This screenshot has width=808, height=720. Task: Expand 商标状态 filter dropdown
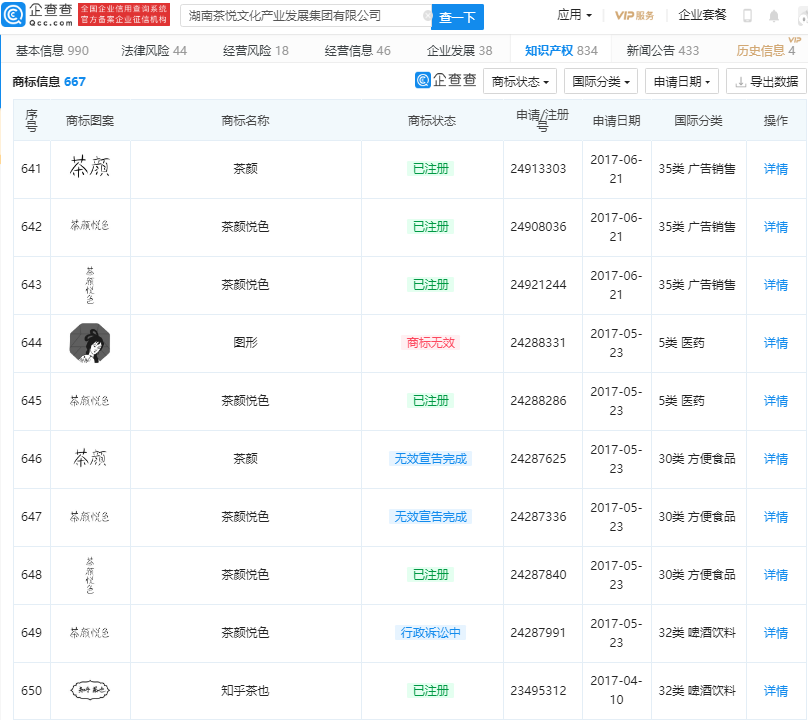520,81
